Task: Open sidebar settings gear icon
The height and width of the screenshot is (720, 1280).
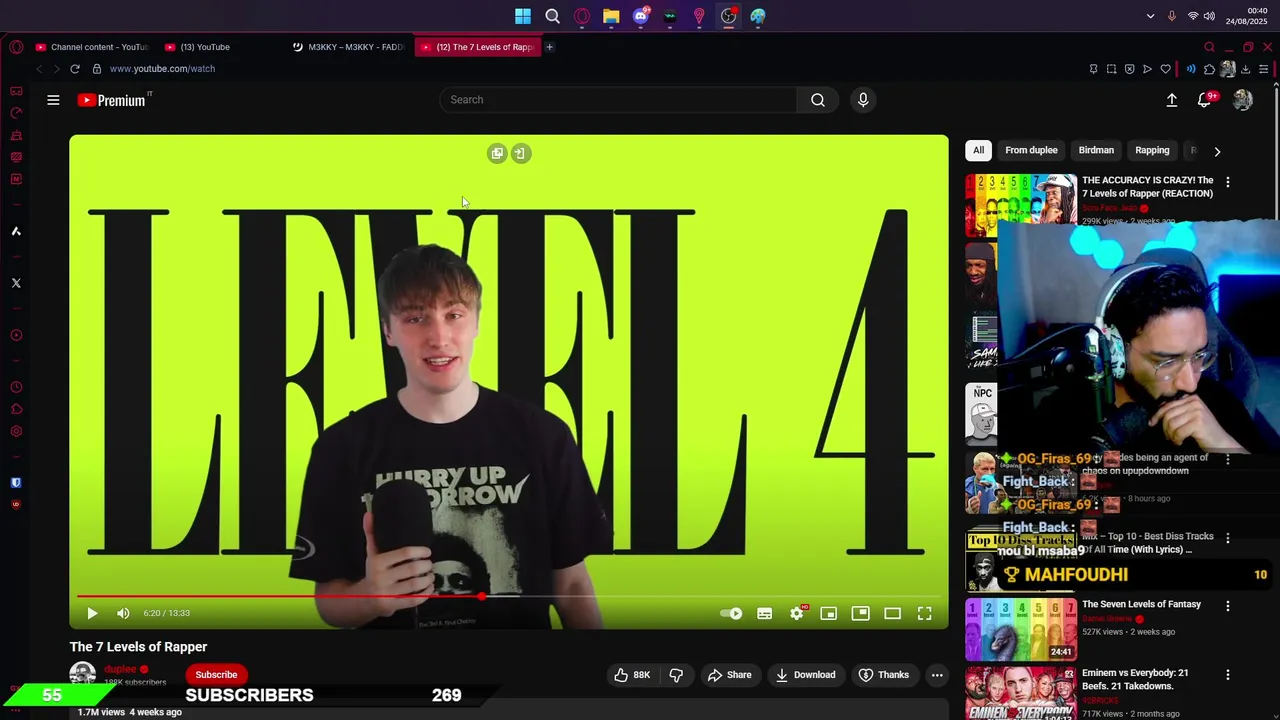Action: click(x=16, y=432)
